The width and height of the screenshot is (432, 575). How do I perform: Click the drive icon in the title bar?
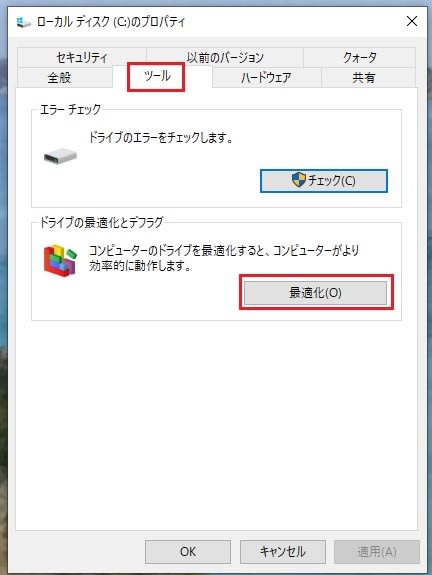coord(23,22)
